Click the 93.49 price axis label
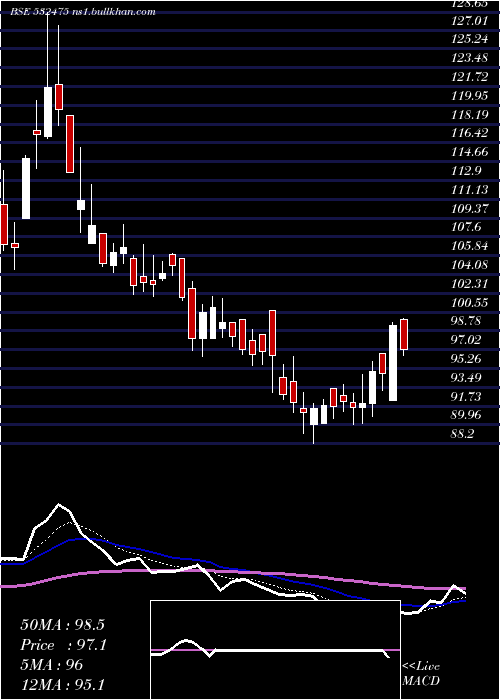500x700 pixels. point(466,378)
